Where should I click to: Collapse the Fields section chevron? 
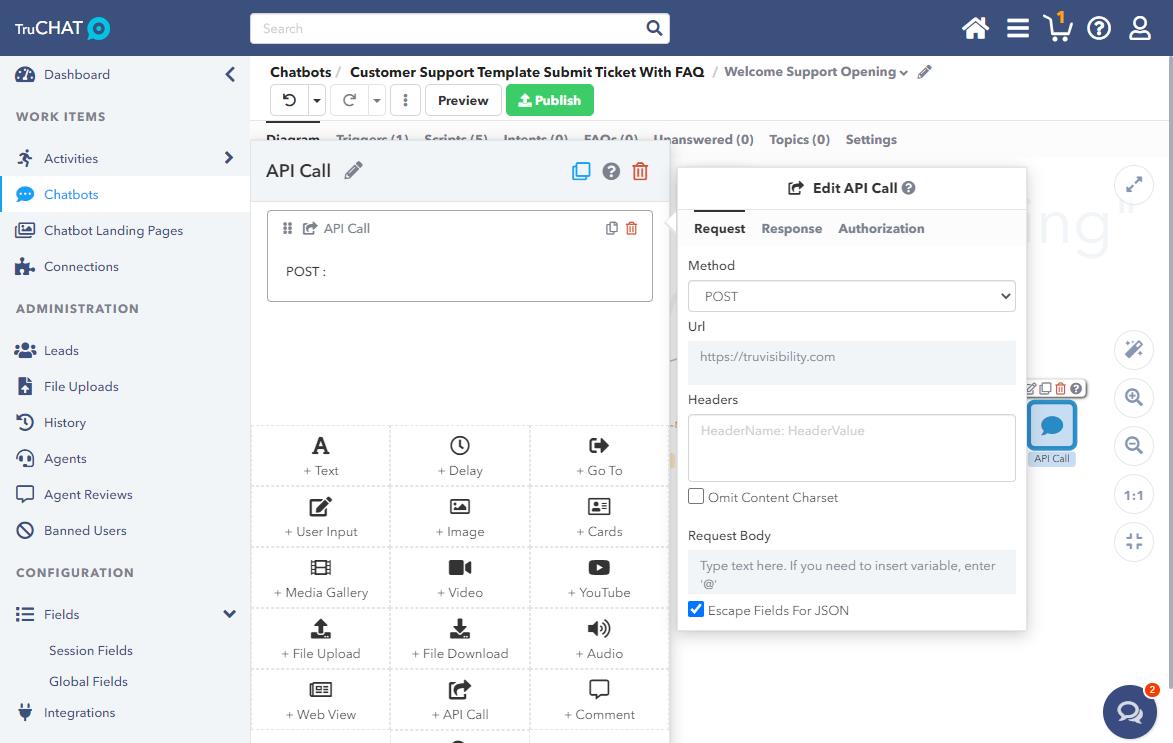coord(230,614)
